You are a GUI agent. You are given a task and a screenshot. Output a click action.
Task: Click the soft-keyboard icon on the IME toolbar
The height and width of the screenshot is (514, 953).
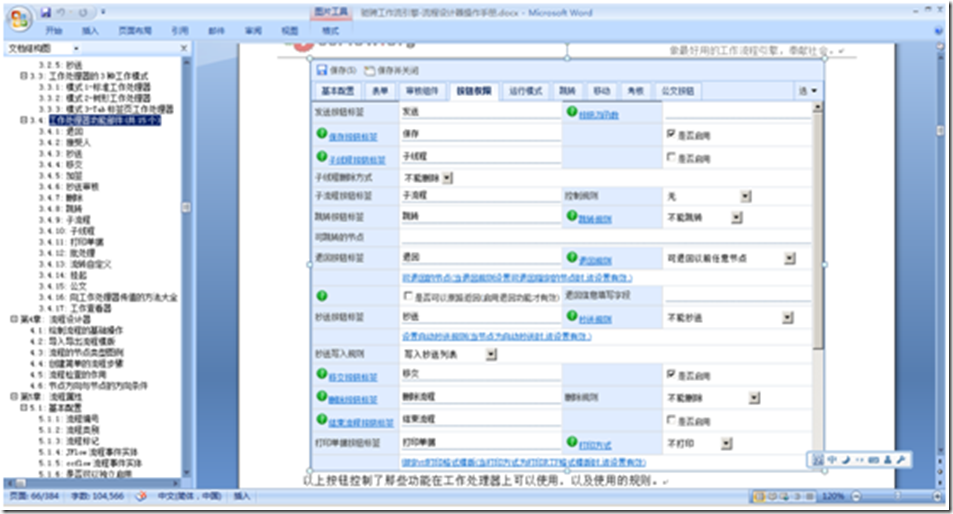pos(873,460)
